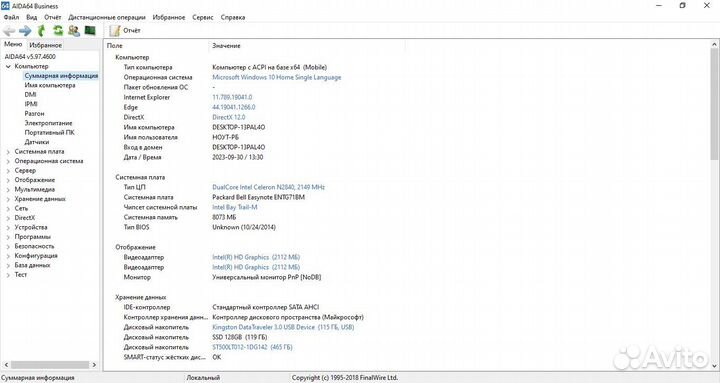Select Разгон in the tree

click(34, 113)
